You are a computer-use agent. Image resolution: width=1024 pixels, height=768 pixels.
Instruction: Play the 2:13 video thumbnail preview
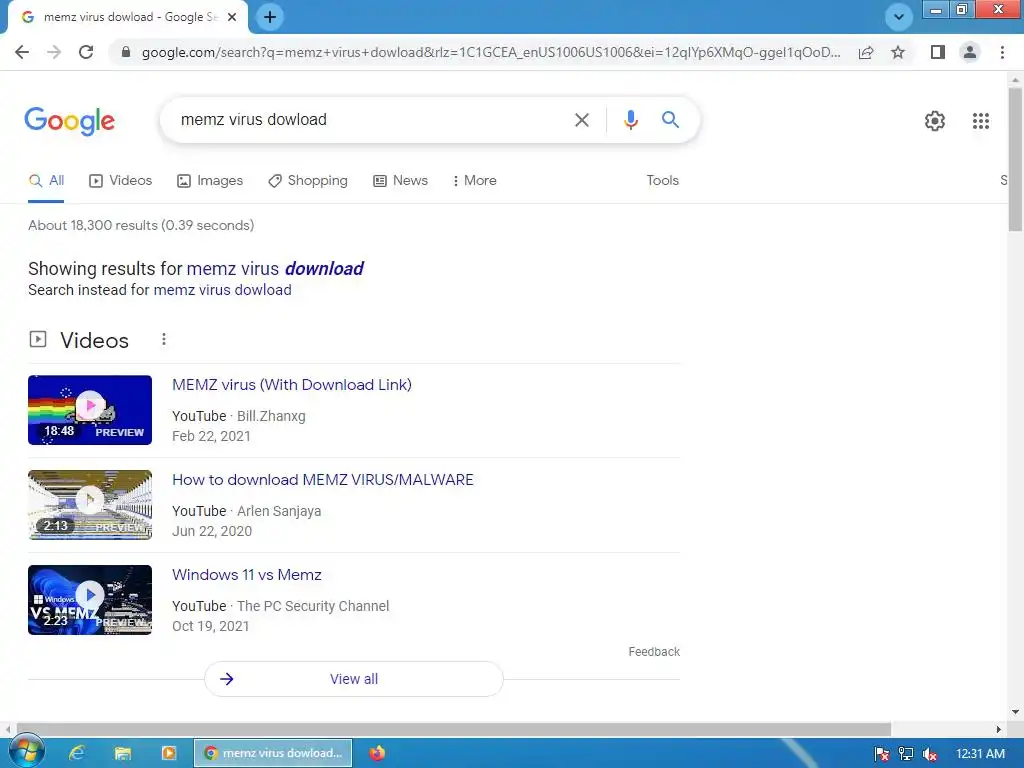click(x=90, y=505)
